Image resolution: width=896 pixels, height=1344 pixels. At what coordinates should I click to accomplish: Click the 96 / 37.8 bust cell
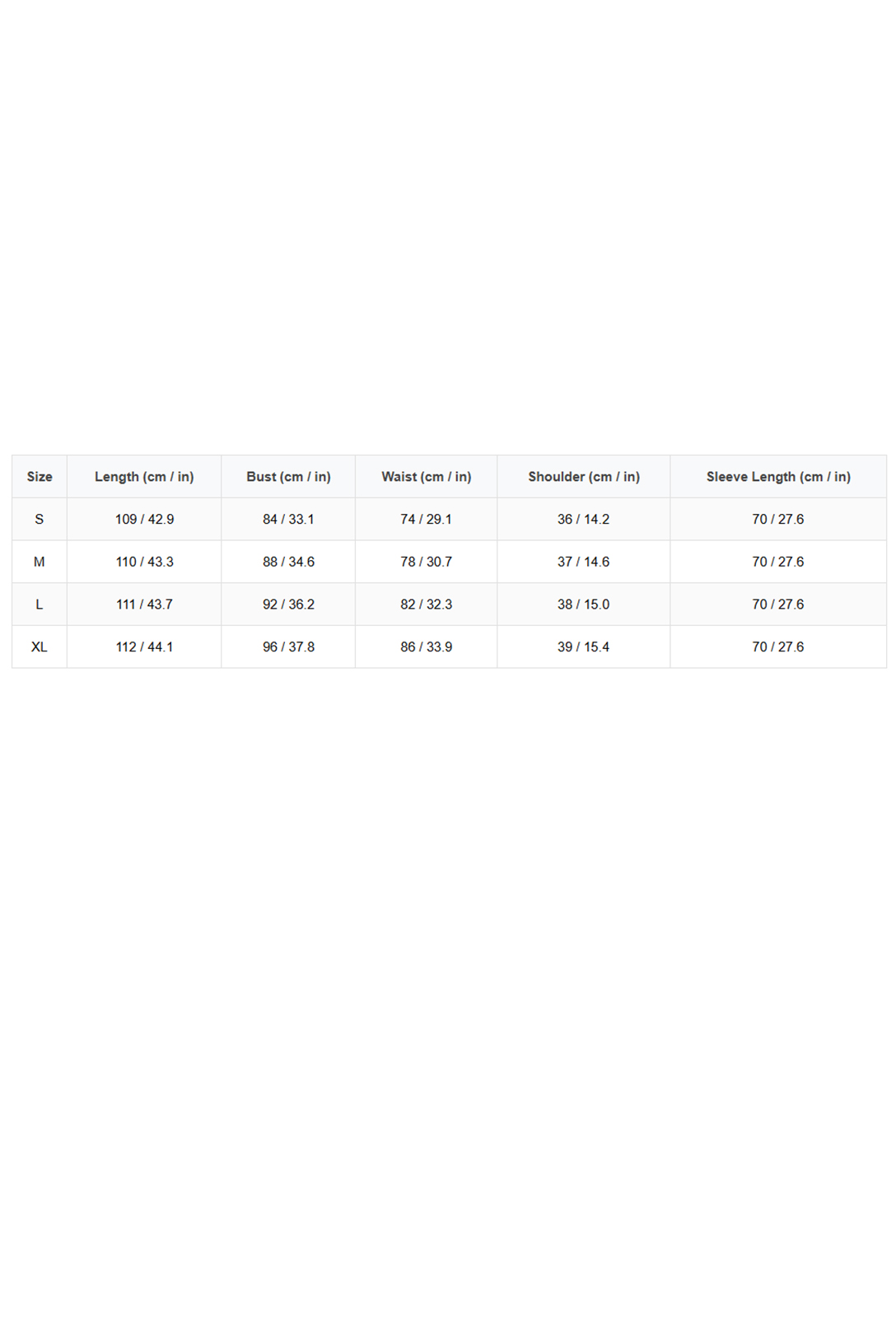coord(288,647)
